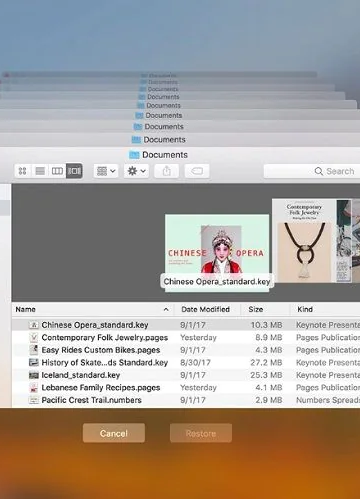Image resolution: width=360 pixels, height=499 pixels.
Task: Select Lebanese Family Recipes.pages file icon
Action: pos(34,388)
